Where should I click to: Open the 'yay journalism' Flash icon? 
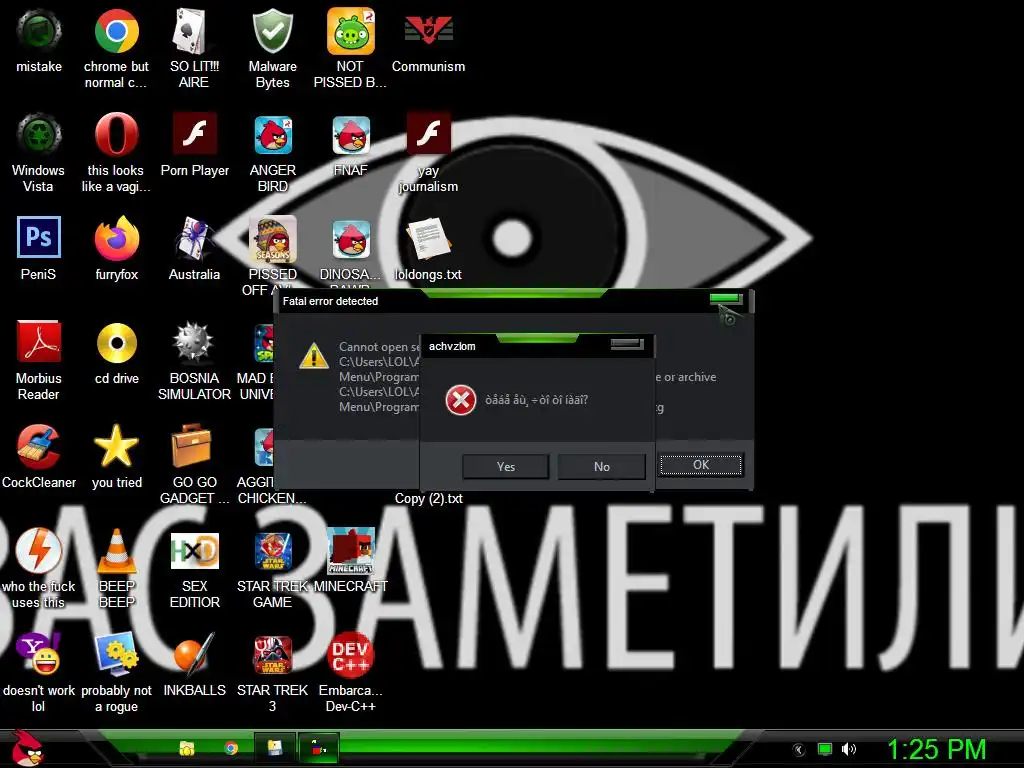[x=428, y=134]
